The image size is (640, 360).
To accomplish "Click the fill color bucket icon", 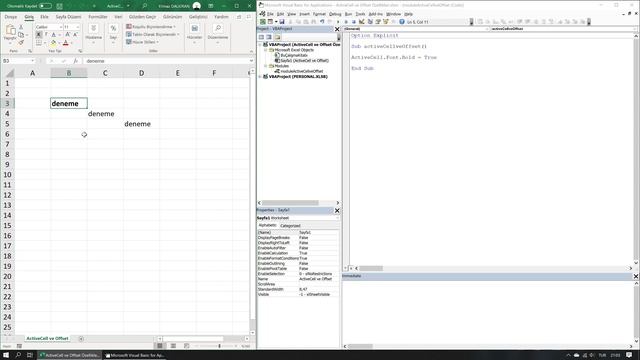I will [x=53, y=43].
